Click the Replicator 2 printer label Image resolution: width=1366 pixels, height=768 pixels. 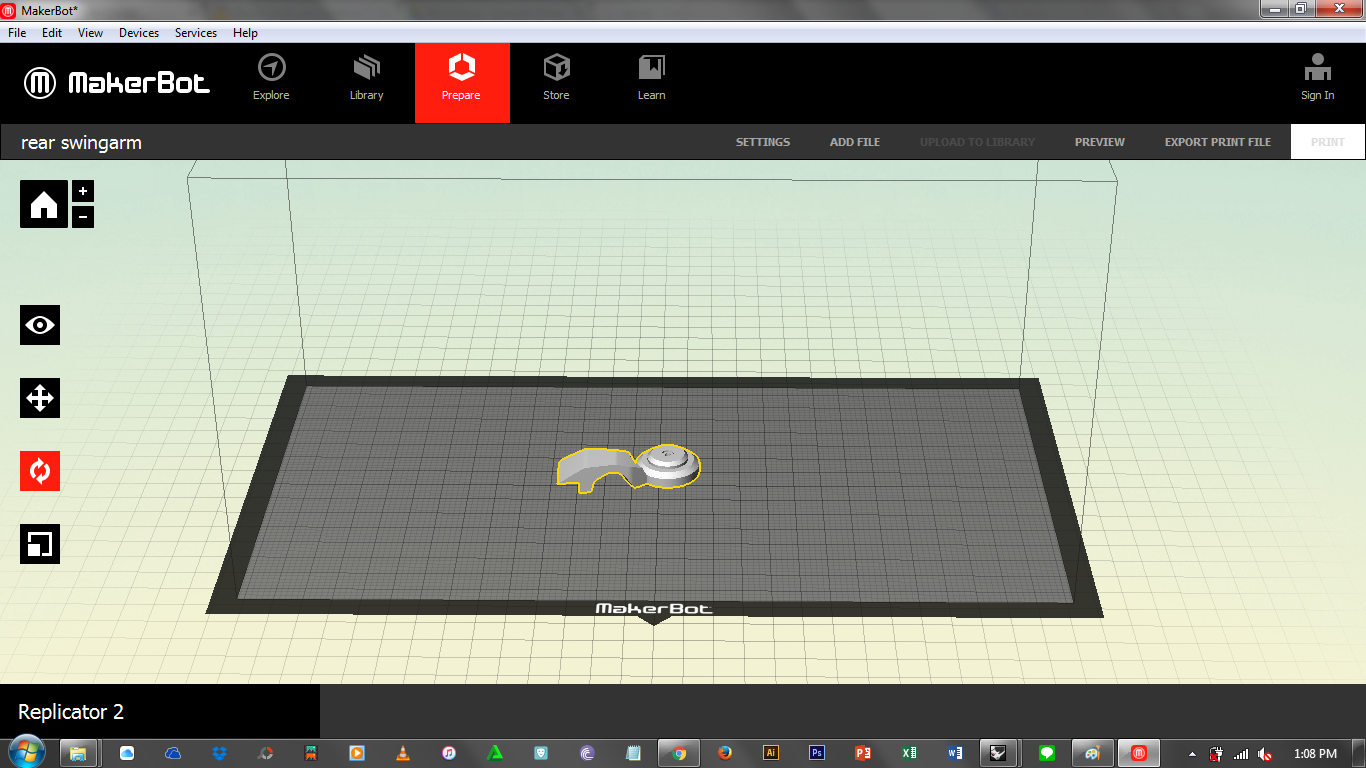click(71, 712)
